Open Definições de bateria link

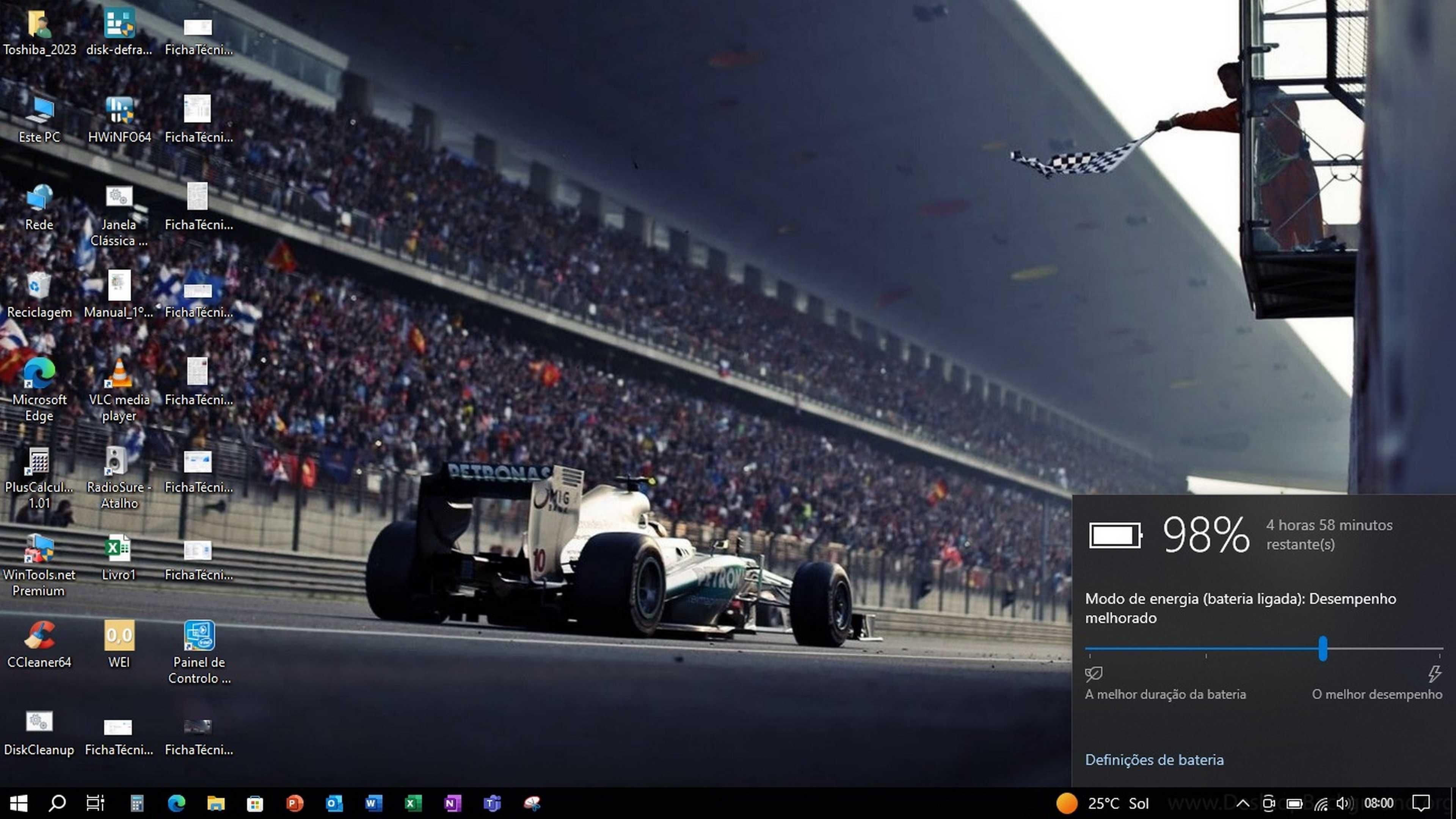click(1154, 759)
